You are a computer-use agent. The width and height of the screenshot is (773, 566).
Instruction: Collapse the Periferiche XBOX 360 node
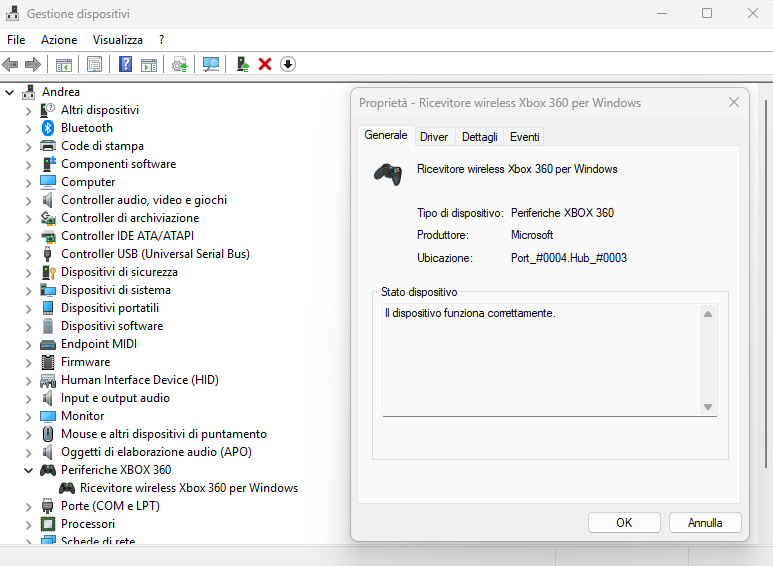click(29, 470)
